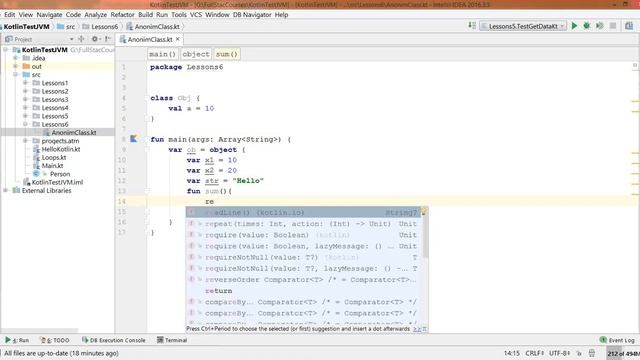The width and height of the screenshot is (640, 360).
Task: Open the Edit menu
Action: click(x=9, y=15)
